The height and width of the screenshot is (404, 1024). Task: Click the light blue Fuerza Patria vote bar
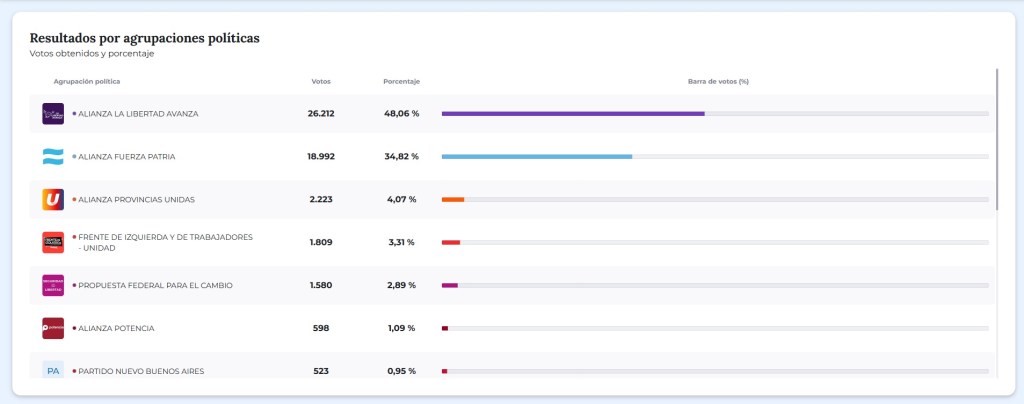537,157
